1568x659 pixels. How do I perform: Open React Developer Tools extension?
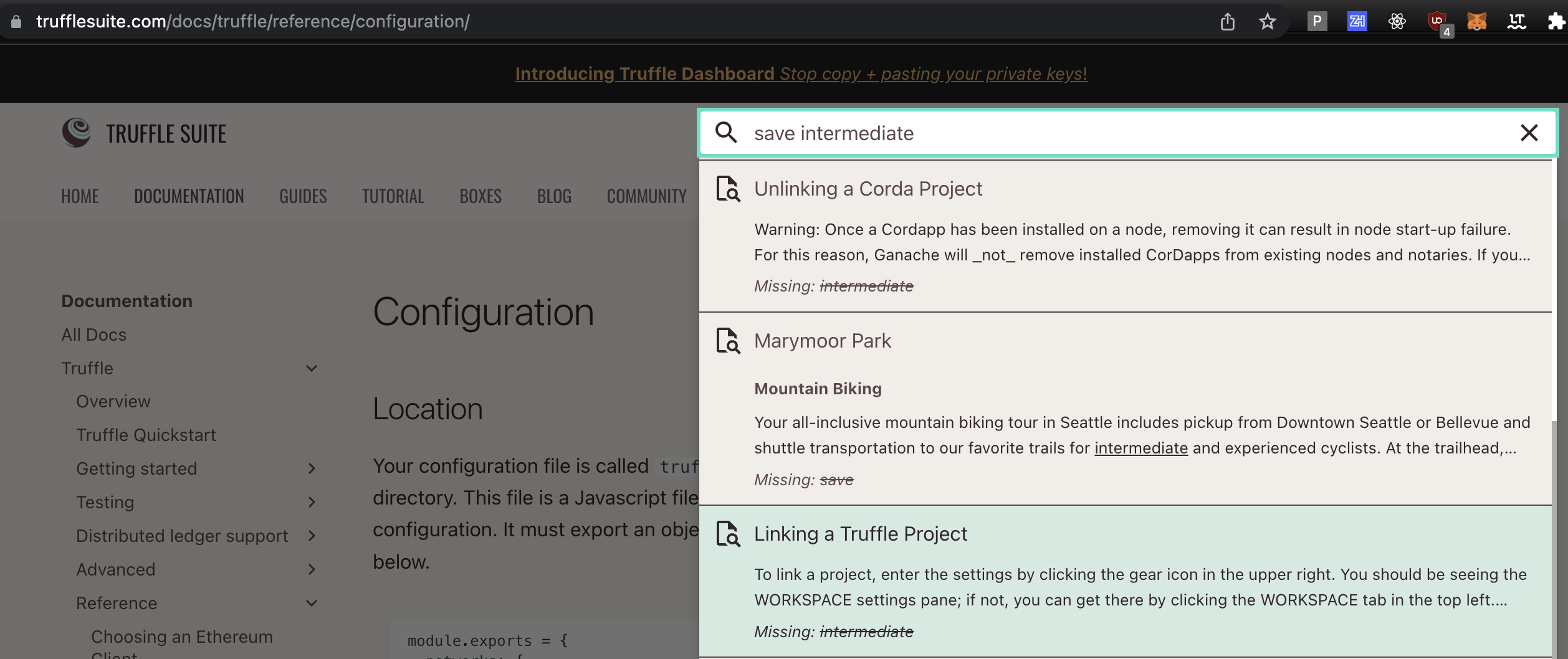click(1397, 21)
